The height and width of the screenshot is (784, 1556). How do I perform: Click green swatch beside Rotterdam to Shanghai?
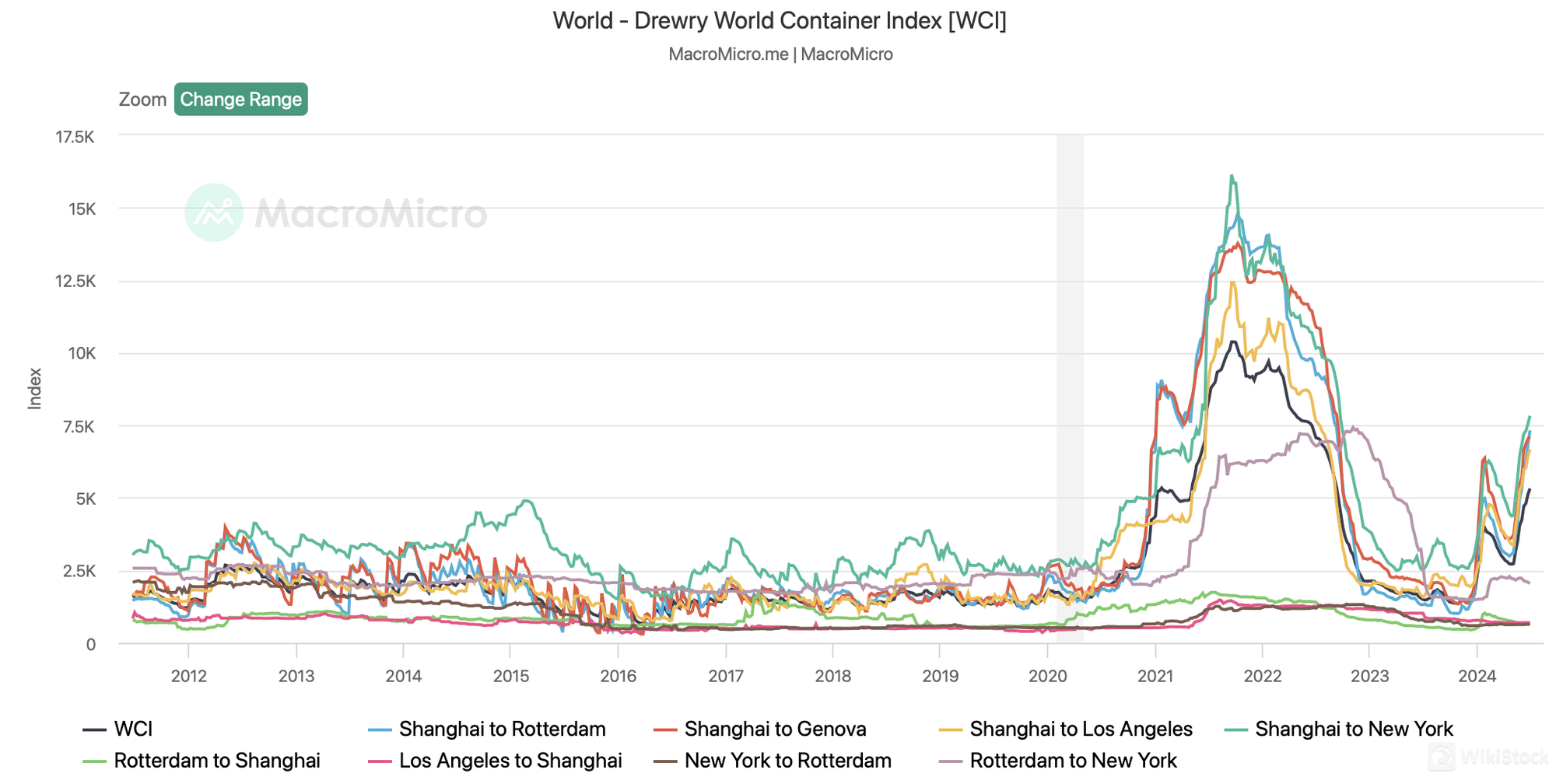(94, 761)
